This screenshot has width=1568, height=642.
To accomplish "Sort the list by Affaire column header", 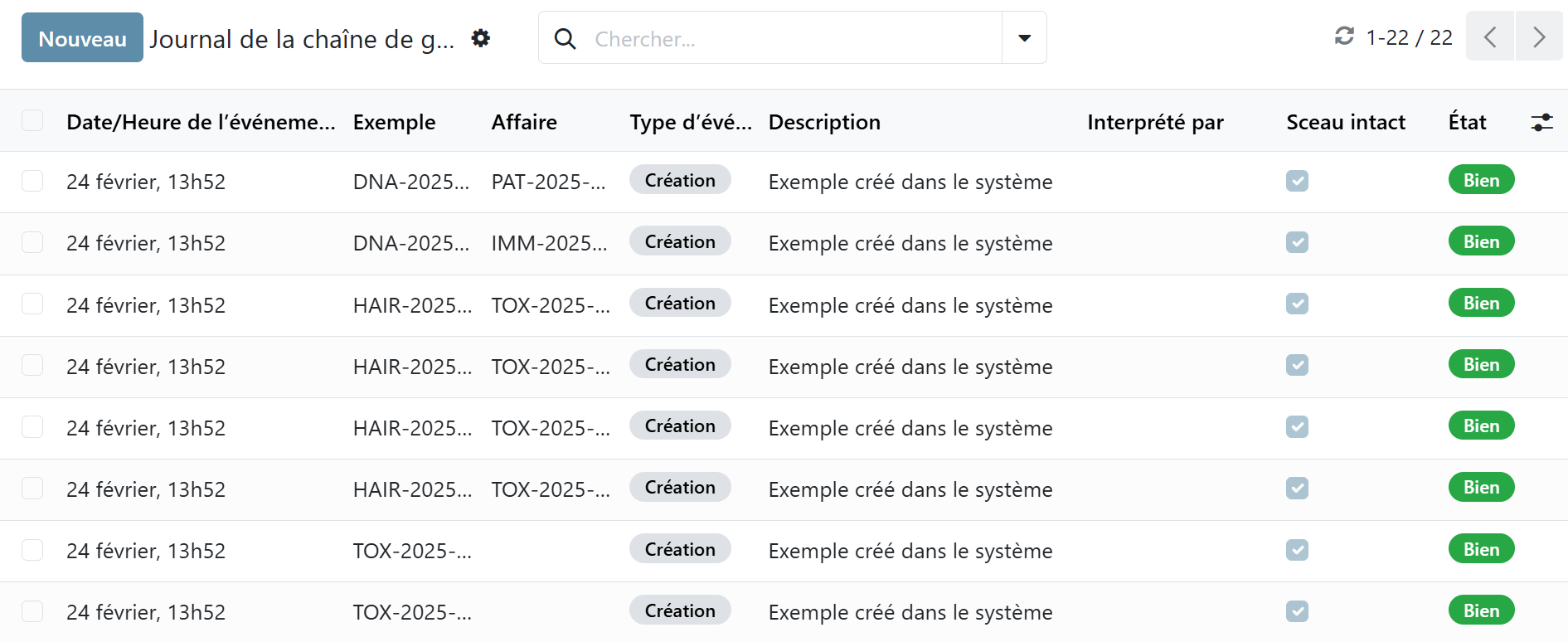I will (524, 122).
